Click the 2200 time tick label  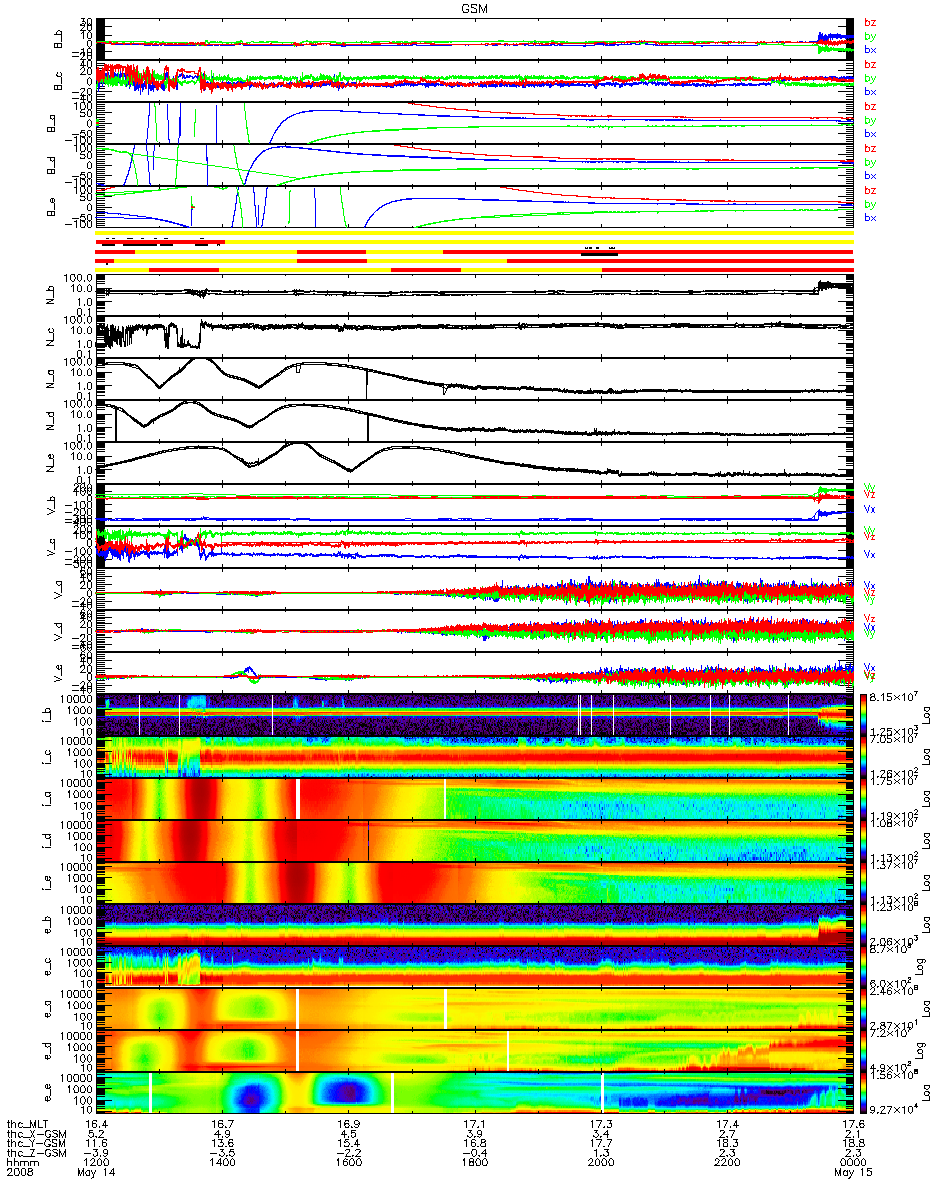[x=727, y=1164]
